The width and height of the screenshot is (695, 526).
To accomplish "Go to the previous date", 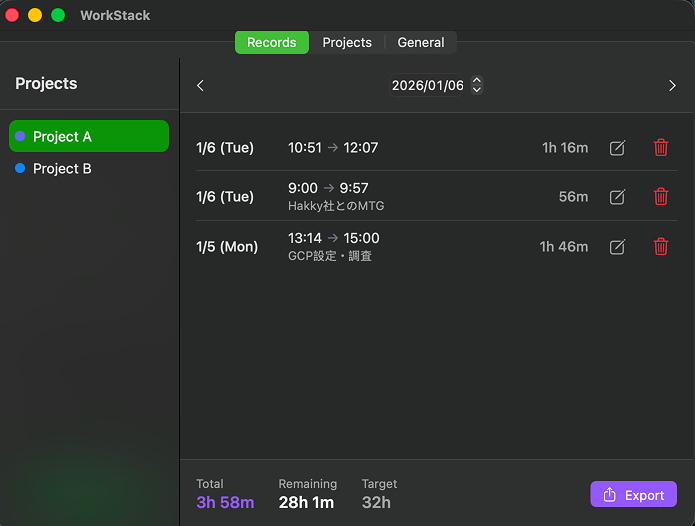I will (200, 86).
